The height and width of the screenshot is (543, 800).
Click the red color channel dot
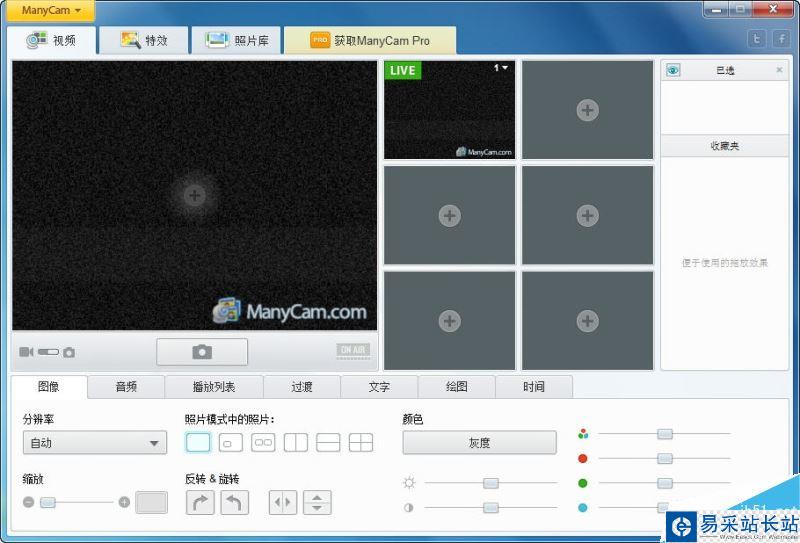(583, 458)
